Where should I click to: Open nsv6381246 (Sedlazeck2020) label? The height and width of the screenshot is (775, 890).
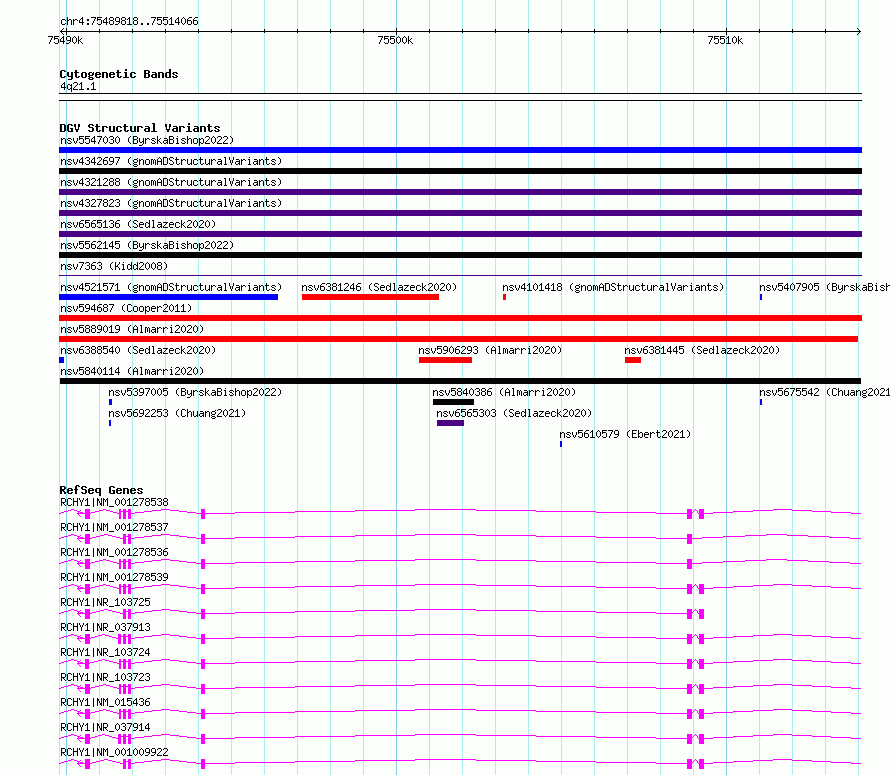point(379,287)
